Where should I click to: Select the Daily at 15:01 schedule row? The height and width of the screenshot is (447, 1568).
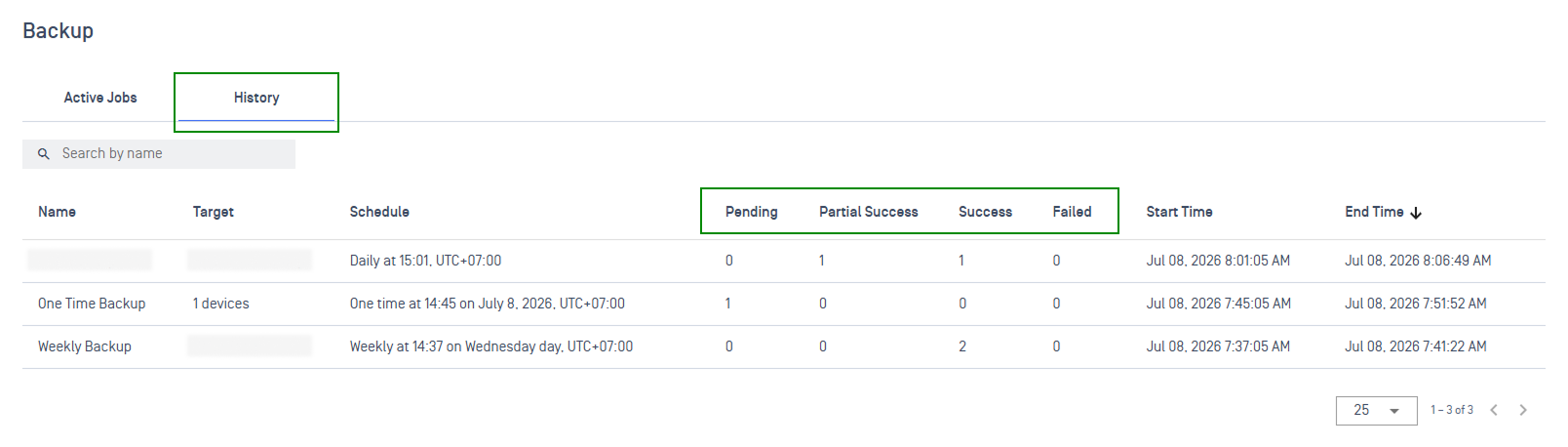pyautogui.click(x=783, y=261)
